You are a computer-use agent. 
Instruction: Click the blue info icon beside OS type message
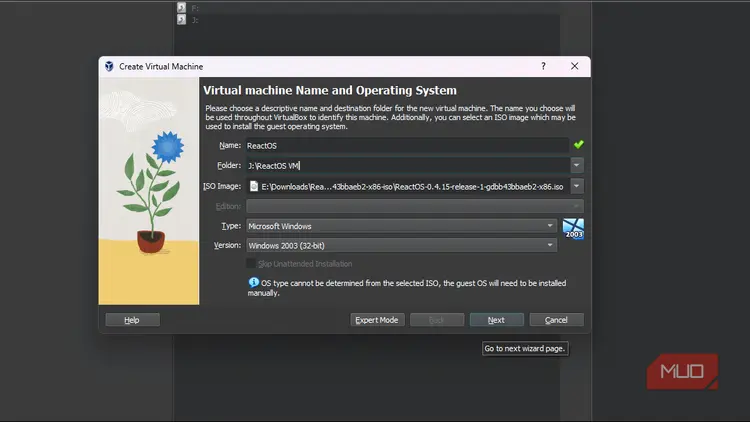click(x=254, y=282)
